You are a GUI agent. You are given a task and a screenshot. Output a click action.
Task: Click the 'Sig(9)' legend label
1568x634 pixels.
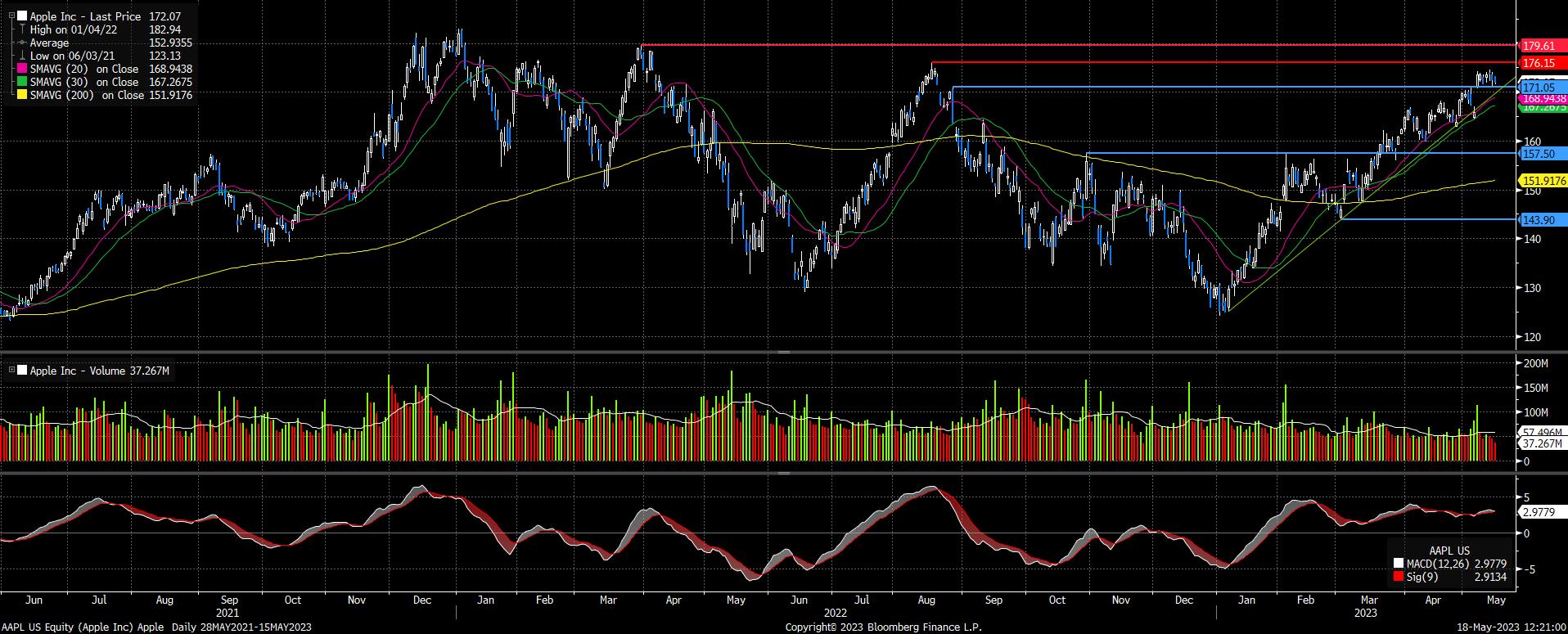tap(1422, 578)
